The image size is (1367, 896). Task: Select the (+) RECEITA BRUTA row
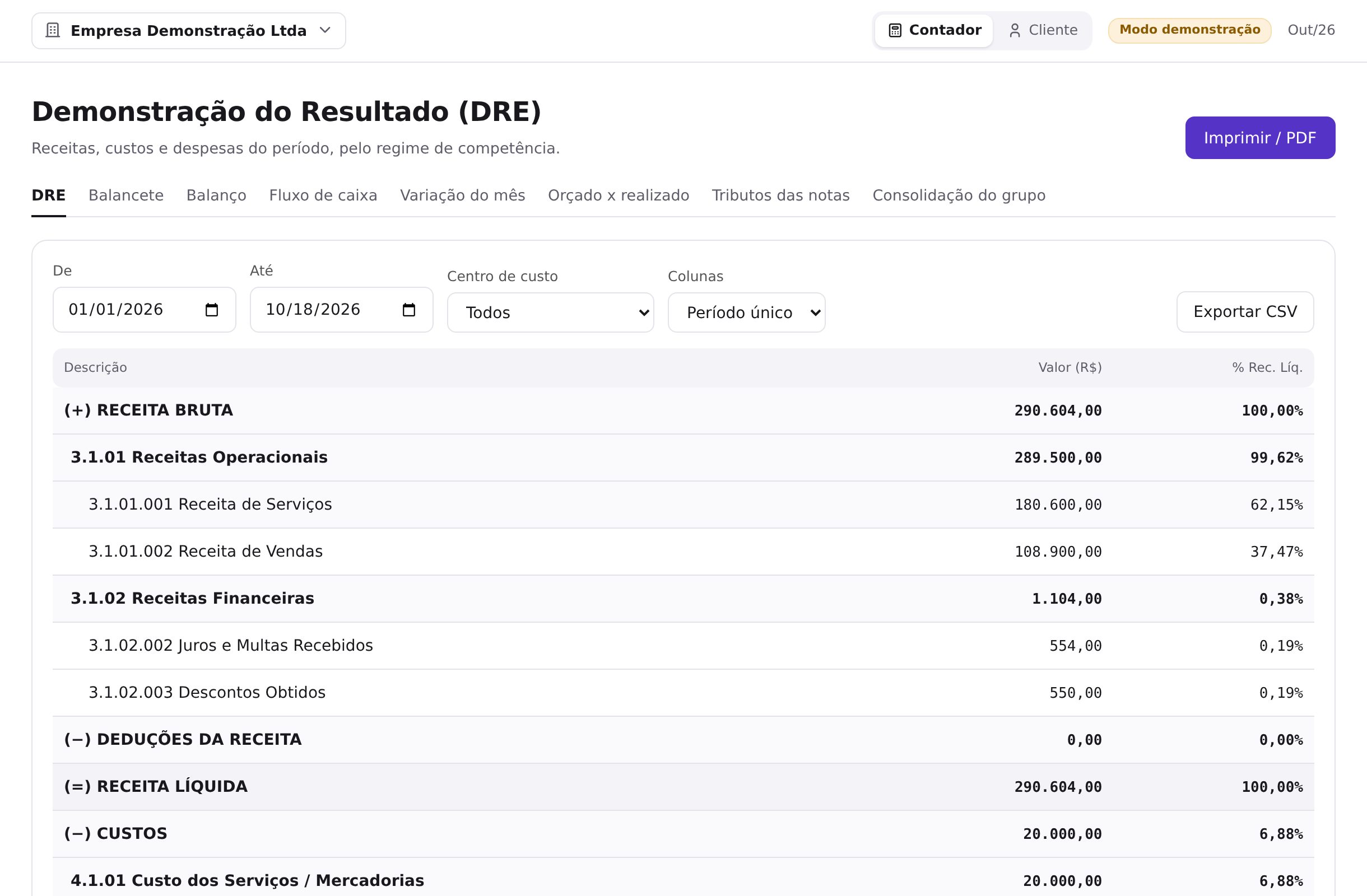[683, 410]
